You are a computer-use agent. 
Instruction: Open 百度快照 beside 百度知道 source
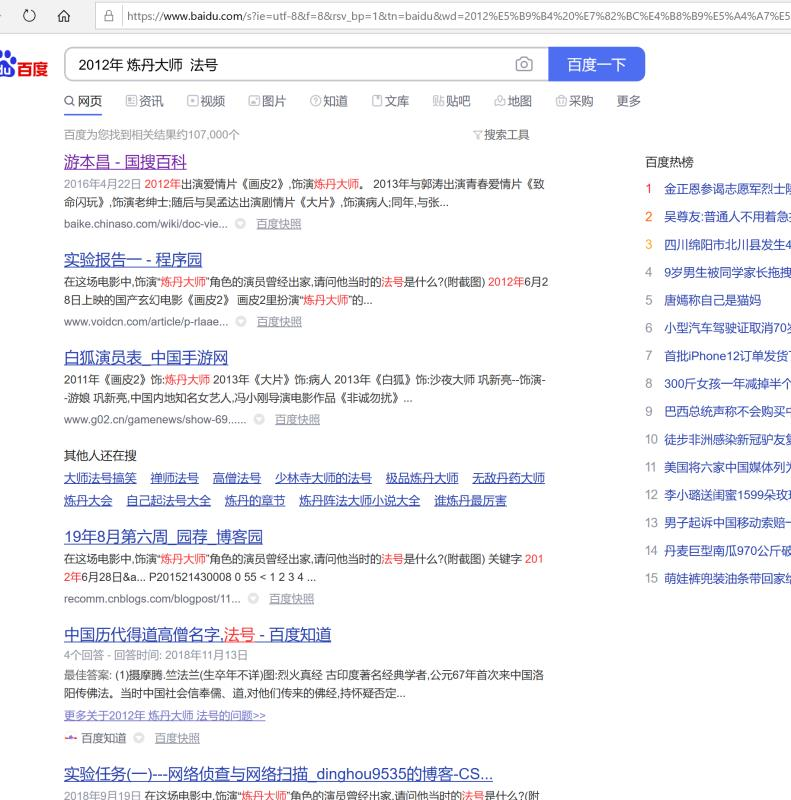point(177,738)
